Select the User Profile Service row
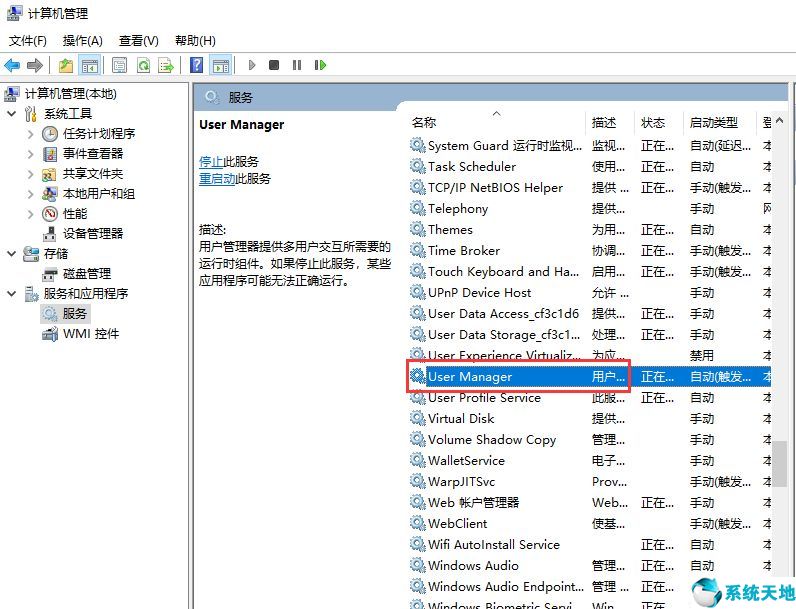The image size is (796, 609). point(590,398)
